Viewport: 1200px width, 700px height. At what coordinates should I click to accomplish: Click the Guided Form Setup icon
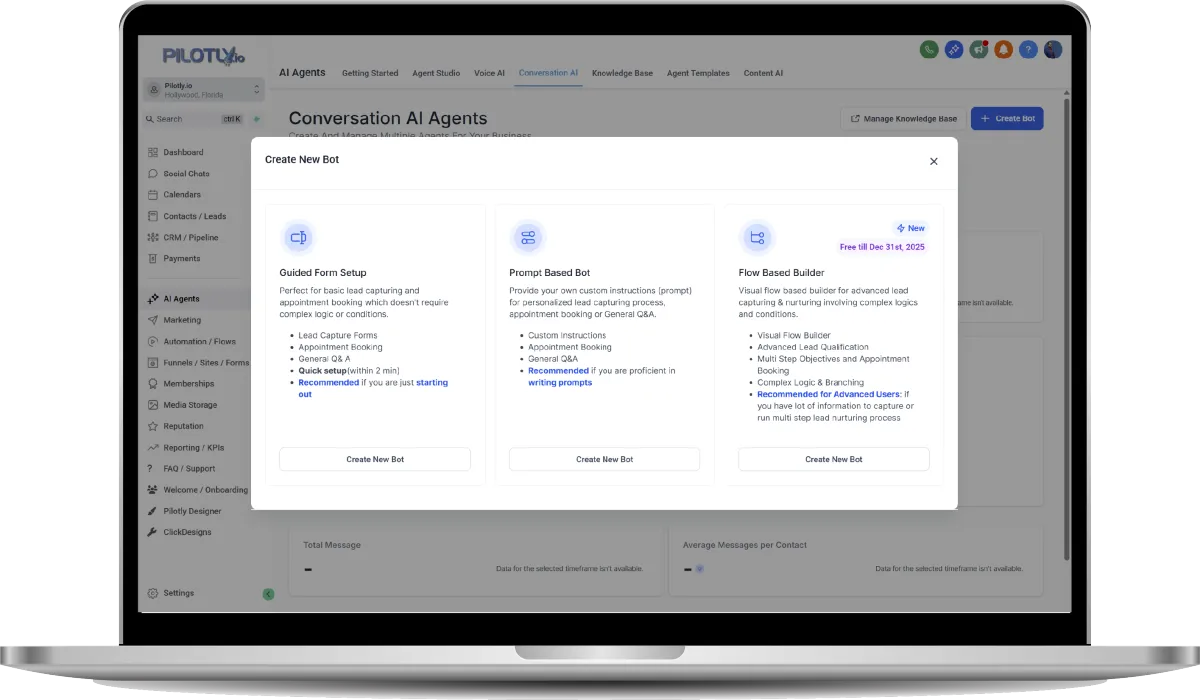[298, 237]
